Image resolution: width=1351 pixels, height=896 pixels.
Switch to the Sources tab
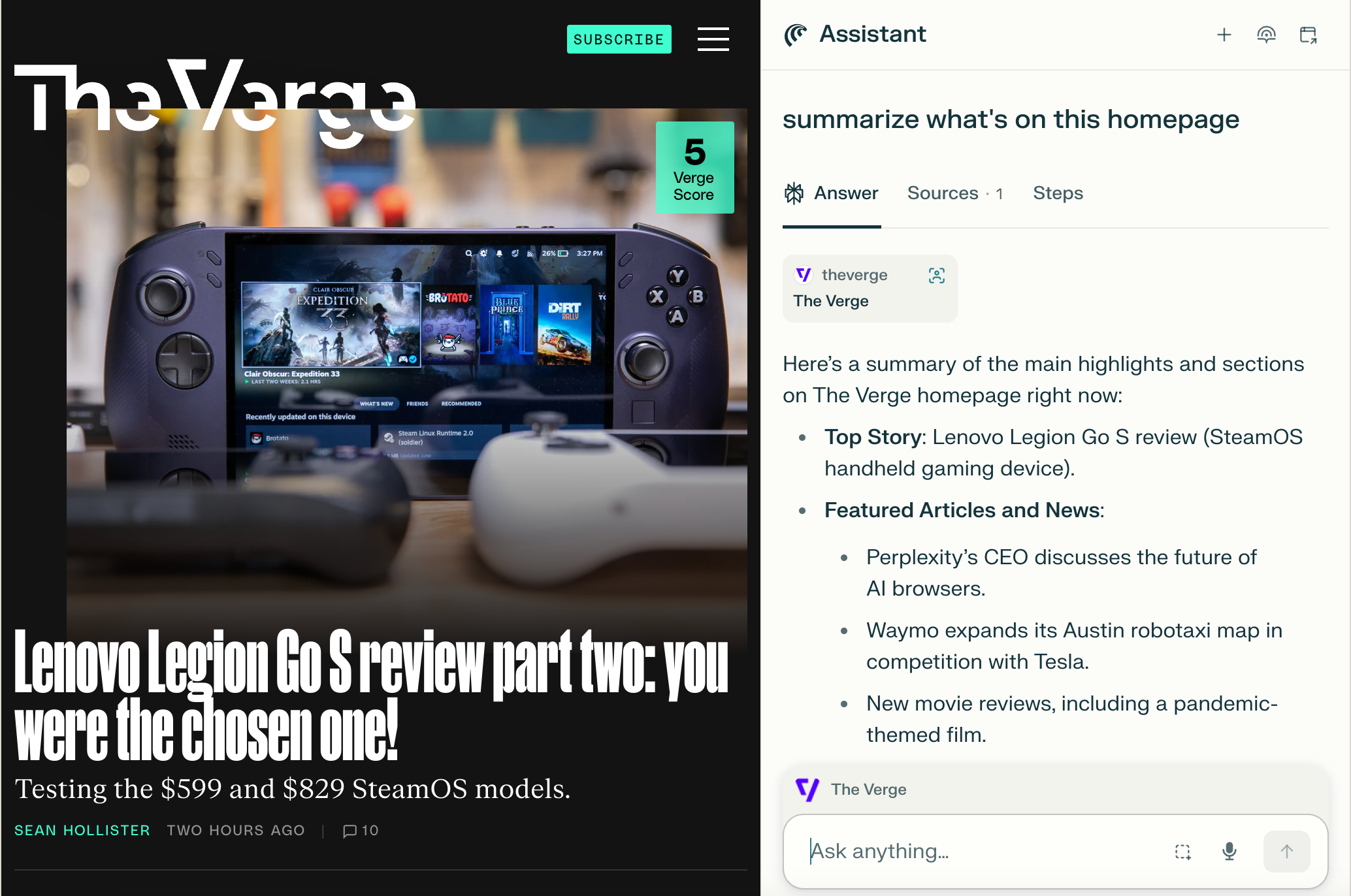pos(954,193)
